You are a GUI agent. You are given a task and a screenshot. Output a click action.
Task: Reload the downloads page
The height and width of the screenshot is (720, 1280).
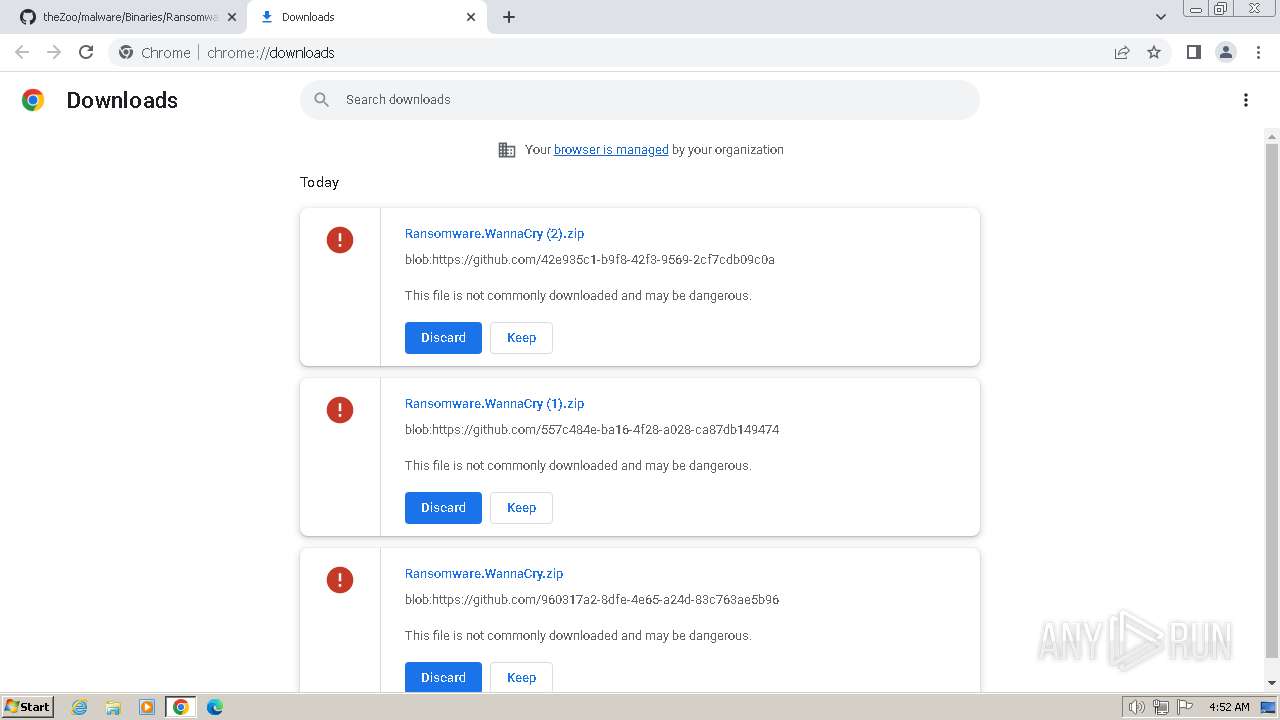(x=86, y=52)
